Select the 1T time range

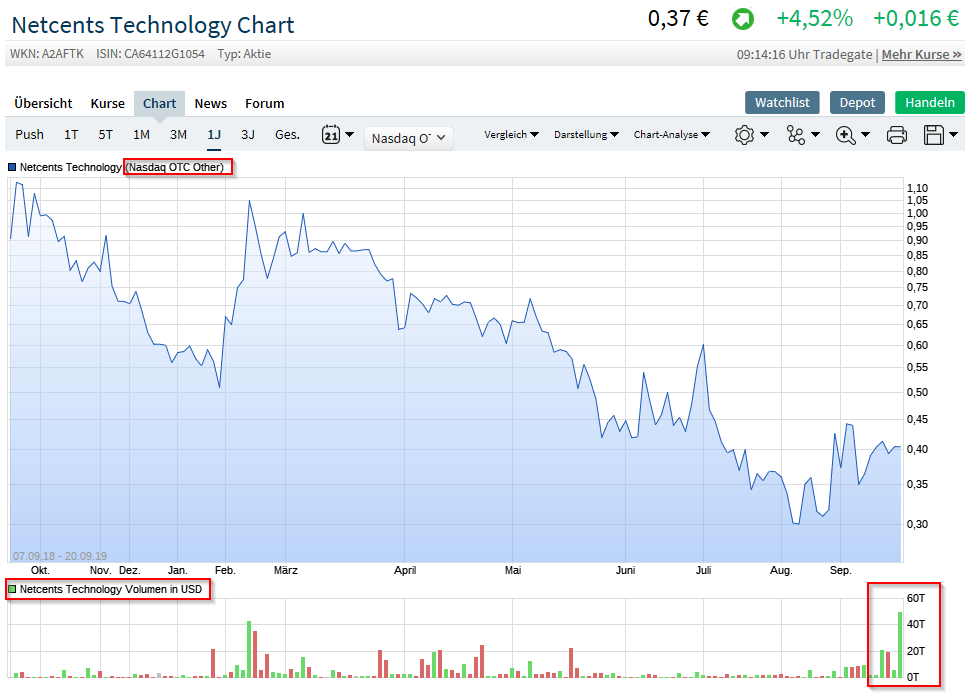click(71, 134)
